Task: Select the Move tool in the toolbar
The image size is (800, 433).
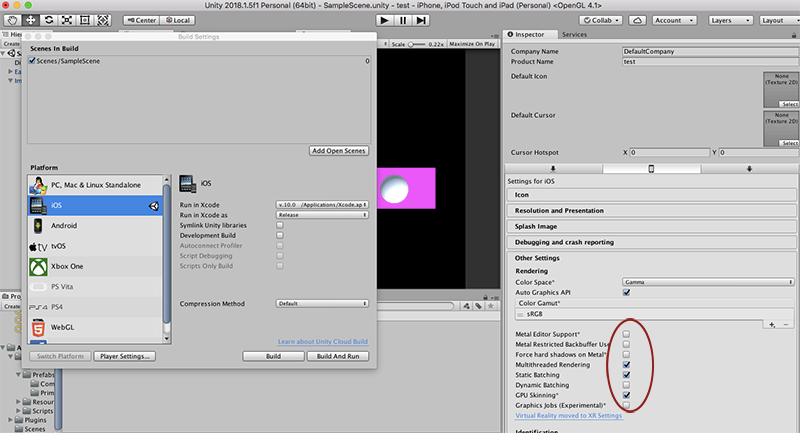Action: coord(31,20)
